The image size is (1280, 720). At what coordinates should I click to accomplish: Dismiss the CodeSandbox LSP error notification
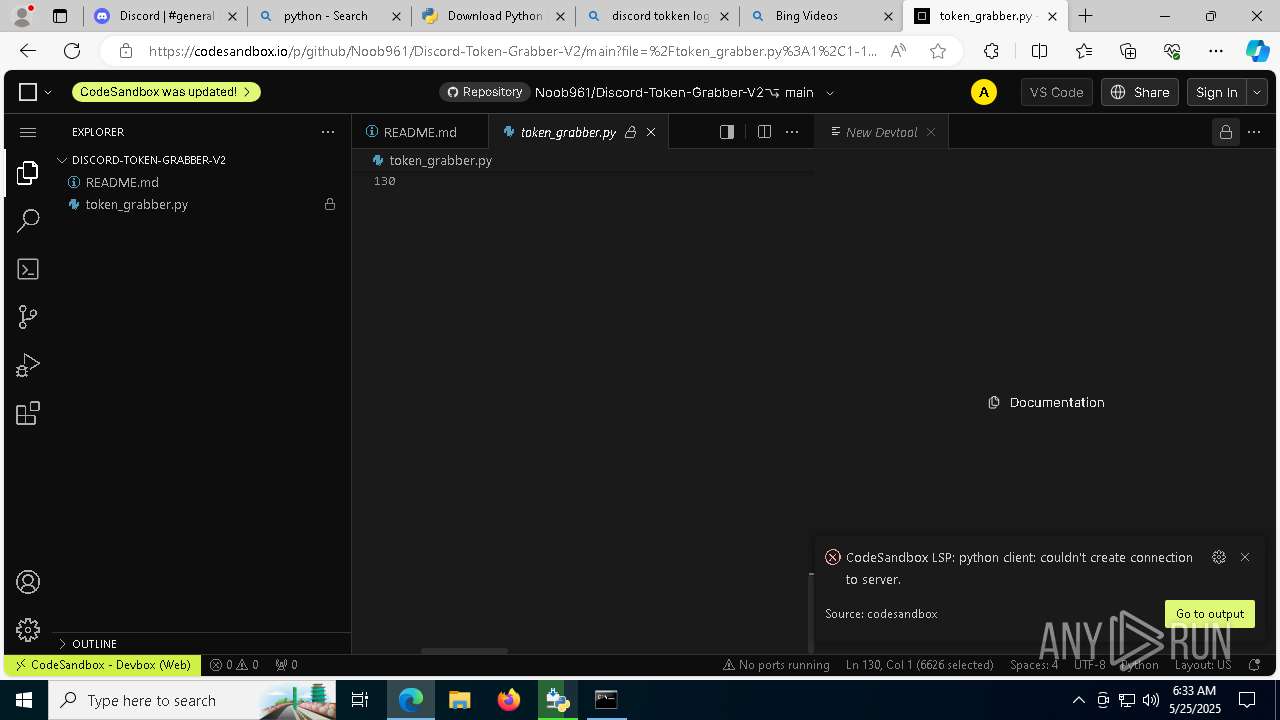point(1245,557)
